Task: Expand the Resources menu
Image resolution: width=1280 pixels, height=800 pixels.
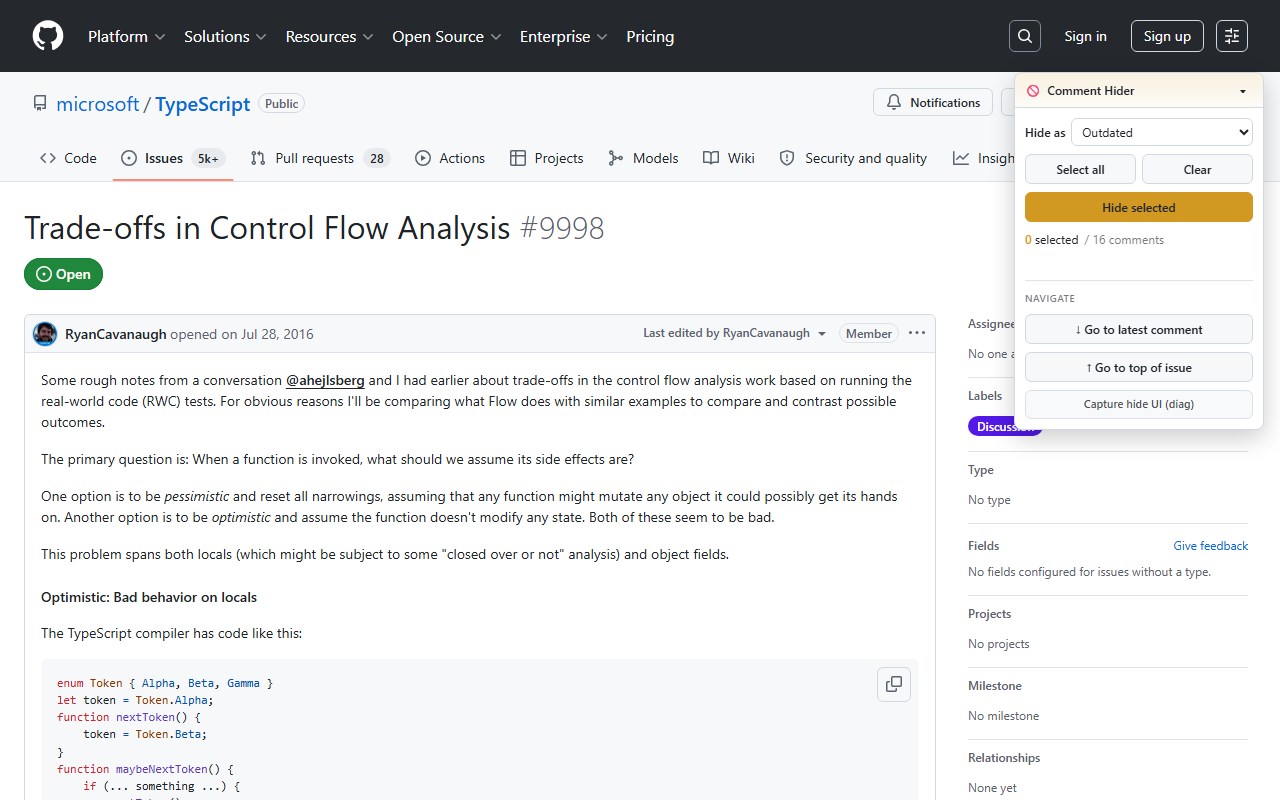Action: pos(330,36)
